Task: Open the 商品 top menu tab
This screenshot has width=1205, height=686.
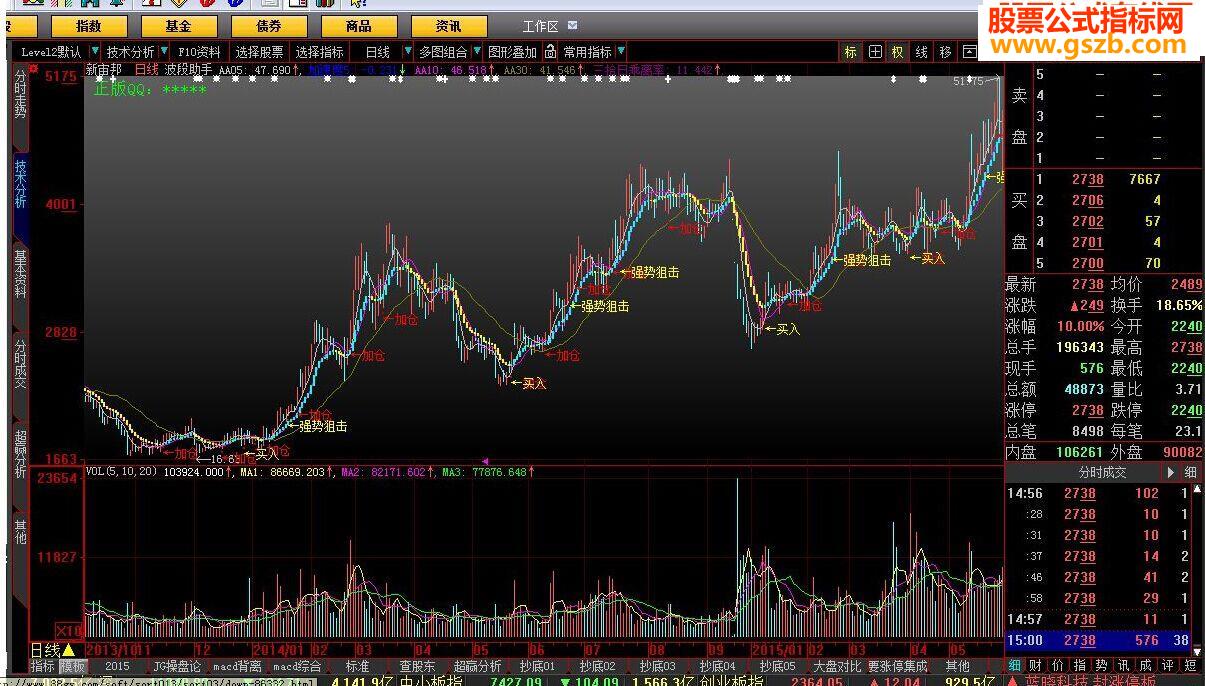Action: [359, 26]
